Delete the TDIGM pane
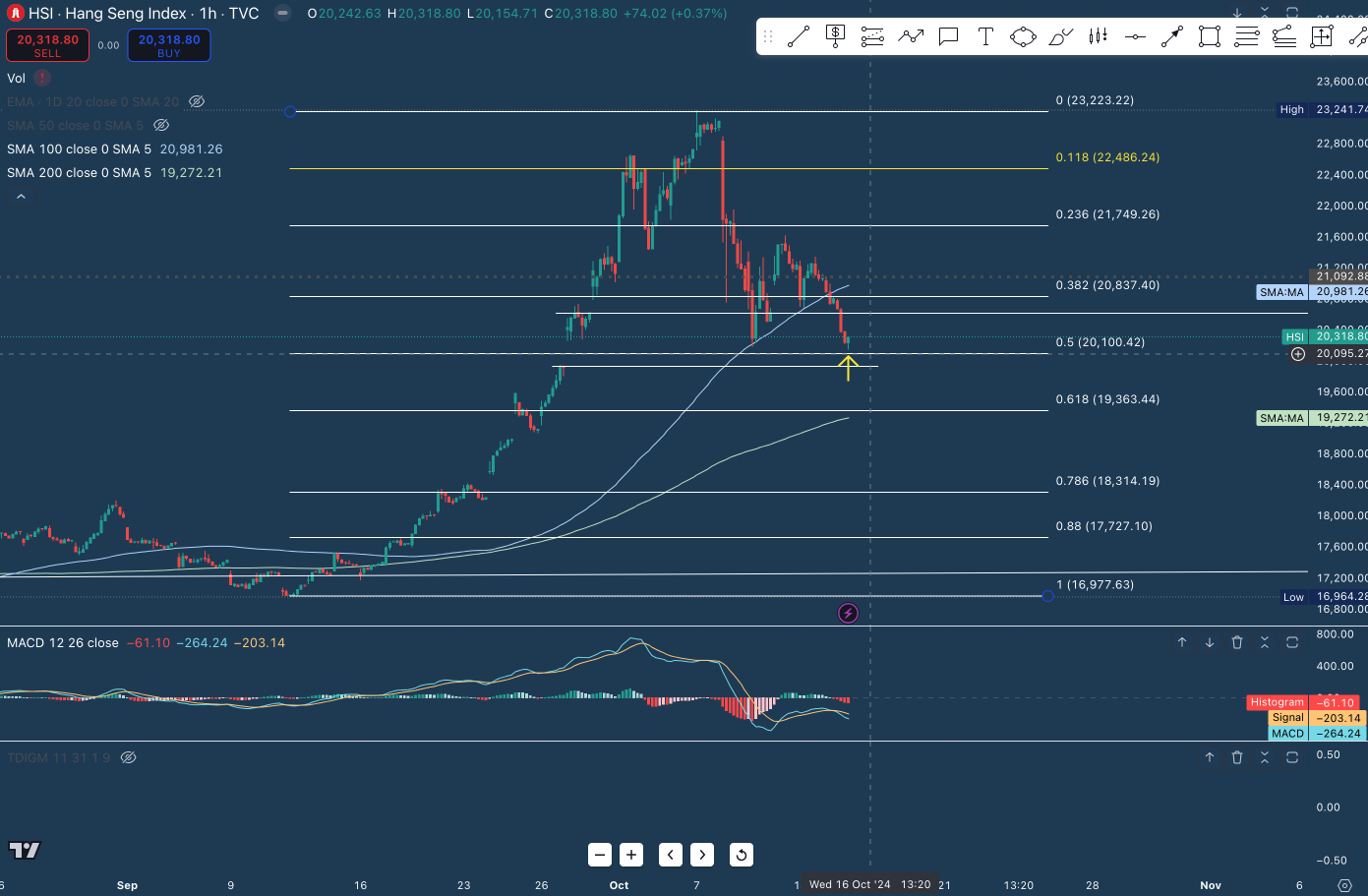This screenshot has height=896, width=1368. 1237,757
